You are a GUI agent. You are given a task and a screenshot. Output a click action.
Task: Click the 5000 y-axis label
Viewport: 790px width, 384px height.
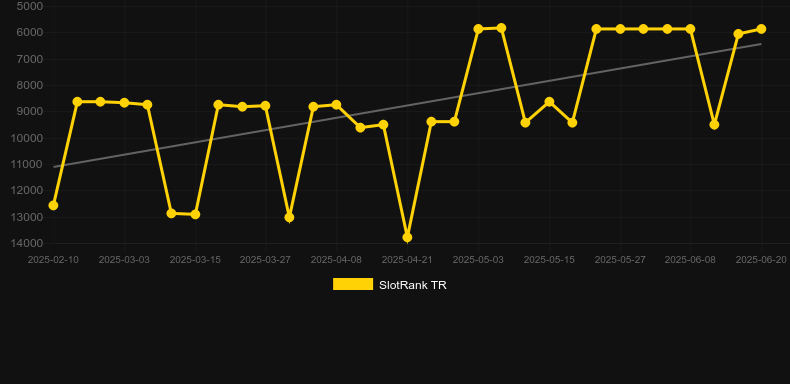[30, 7]
